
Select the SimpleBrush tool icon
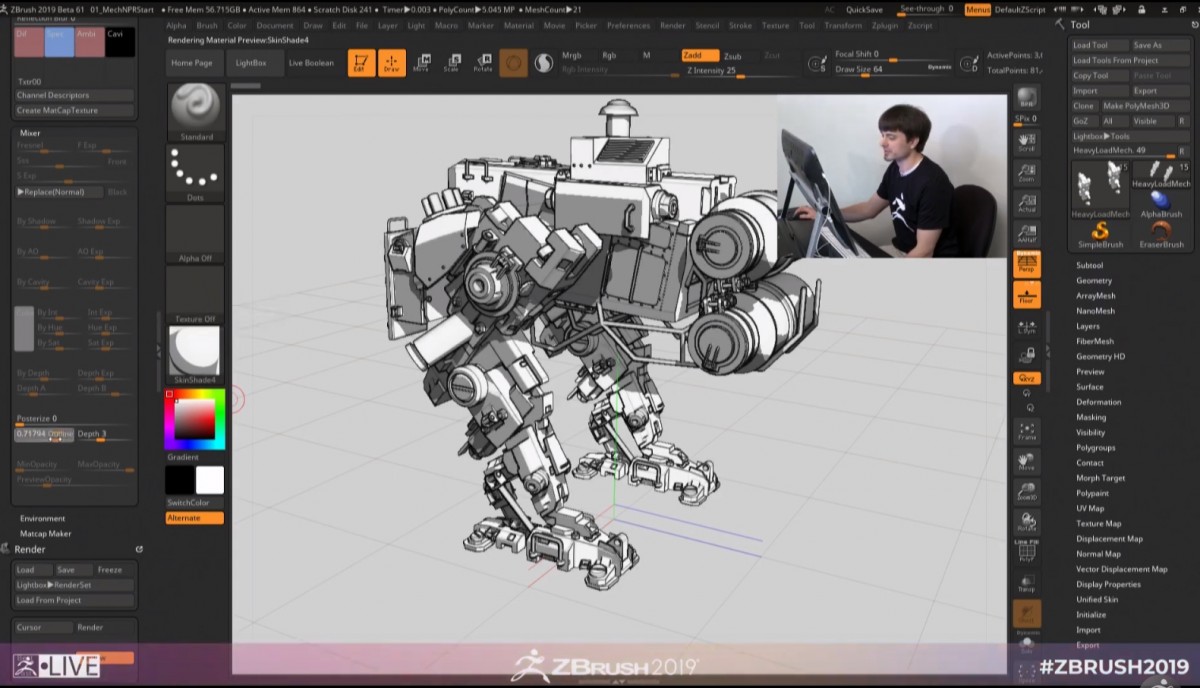(1100, 232)
